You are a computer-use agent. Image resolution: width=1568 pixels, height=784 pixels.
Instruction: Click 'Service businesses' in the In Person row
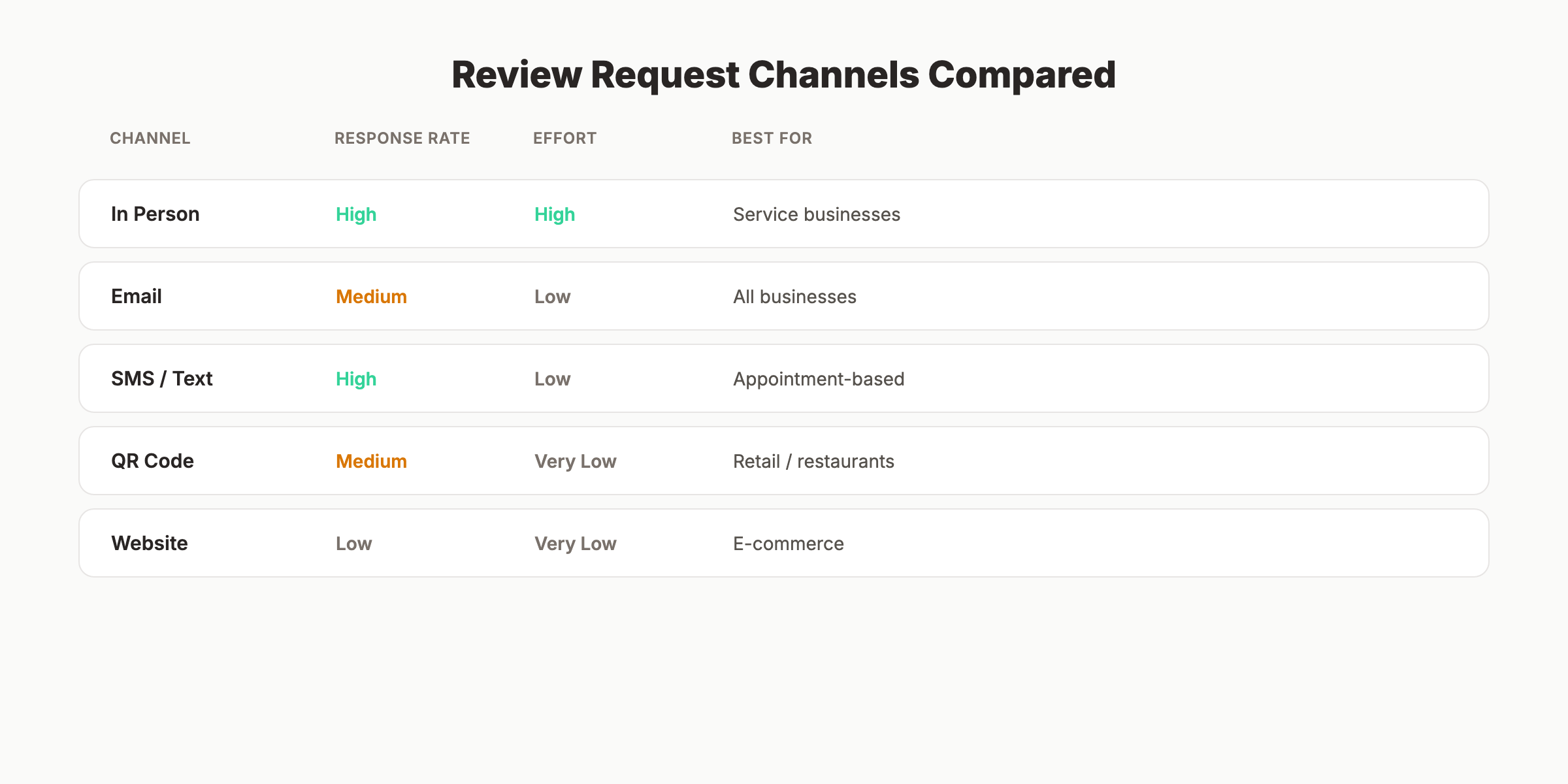click(x=816, y=214)
